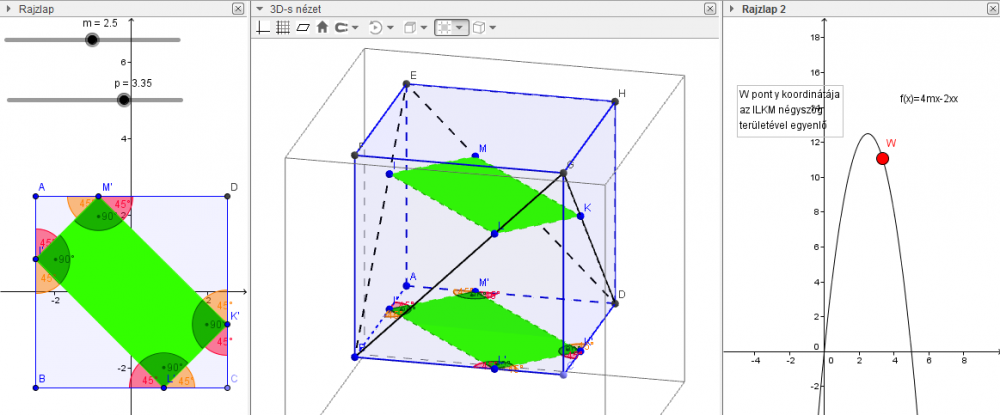
Task: Click the red point W on parabola
Action: [x=882, y=158]
